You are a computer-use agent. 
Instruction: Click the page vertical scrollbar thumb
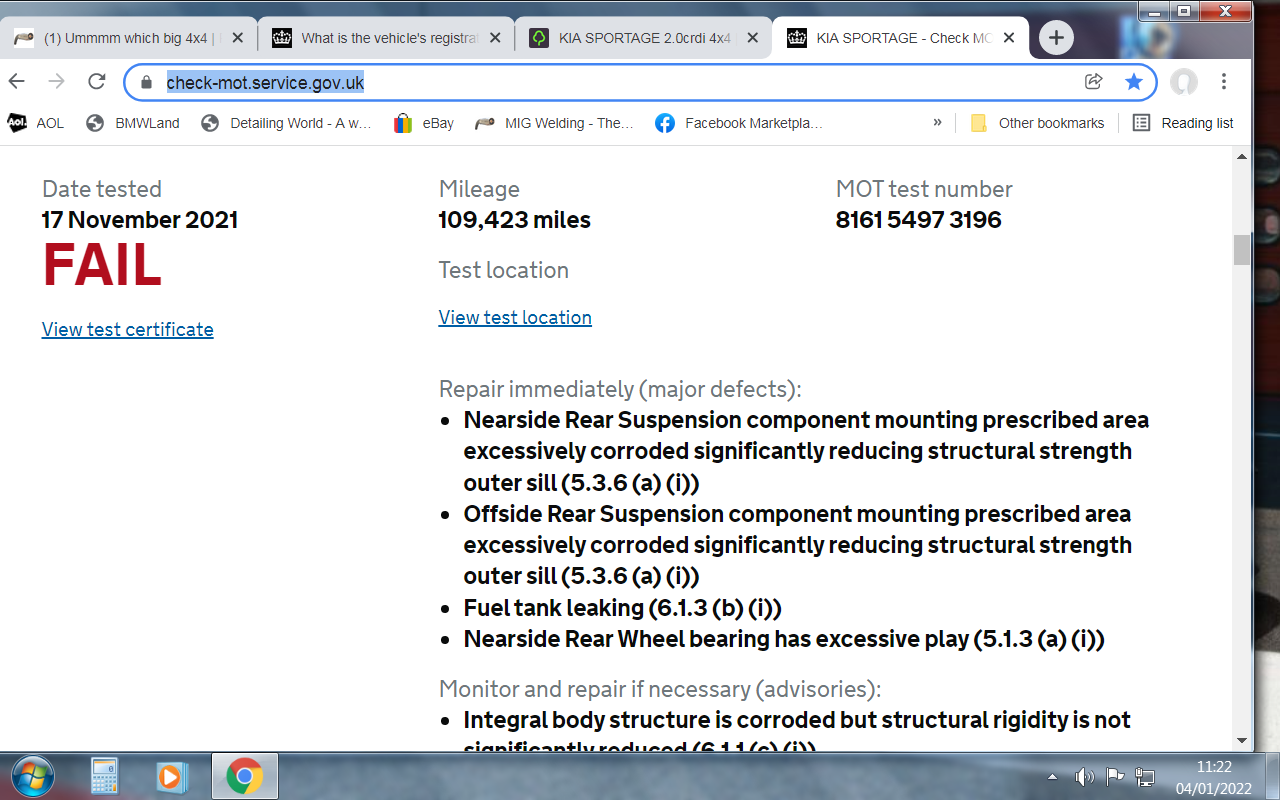tap(1242, 249)
